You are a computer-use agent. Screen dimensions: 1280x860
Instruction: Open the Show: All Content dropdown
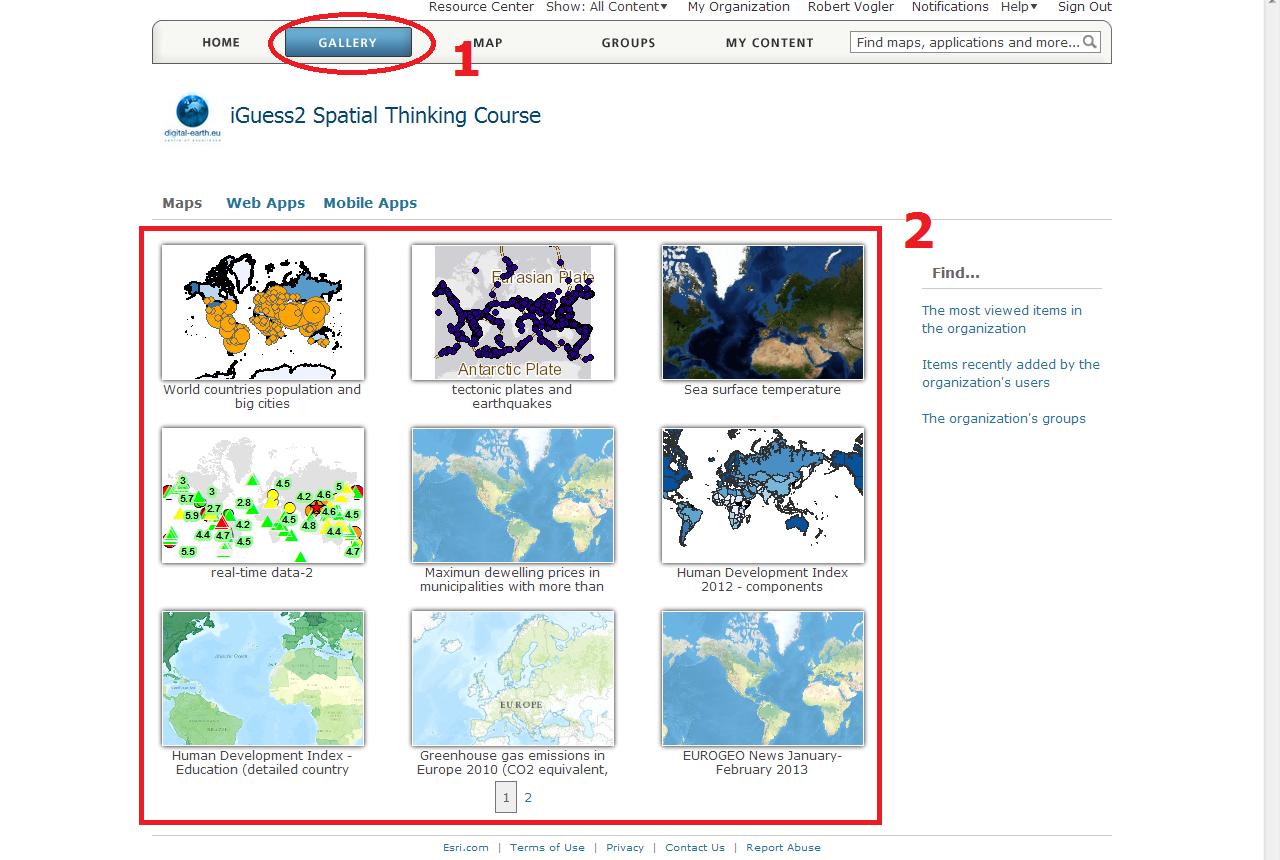tap(607, 7)
